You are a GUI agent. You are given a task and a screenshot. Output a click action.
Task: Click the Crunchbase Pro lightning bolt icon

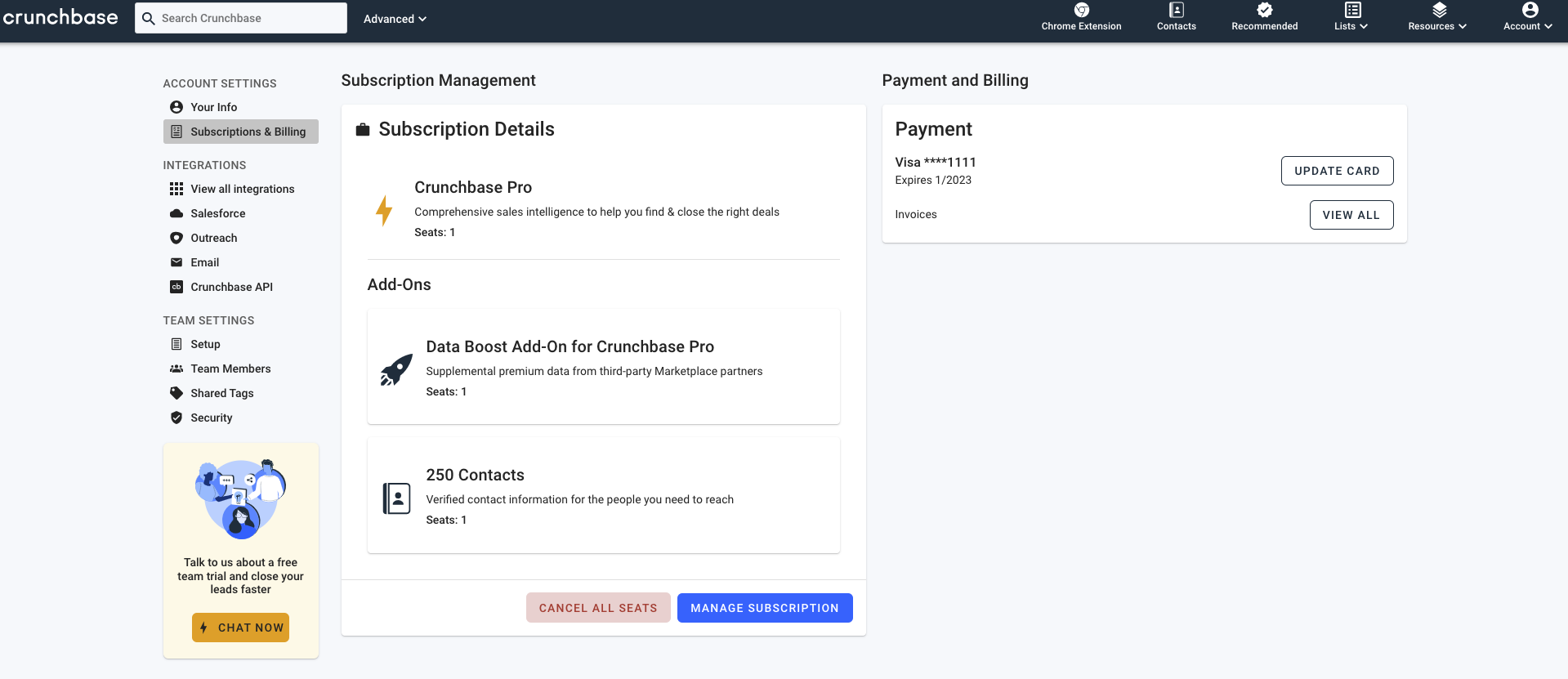point(384,210)
